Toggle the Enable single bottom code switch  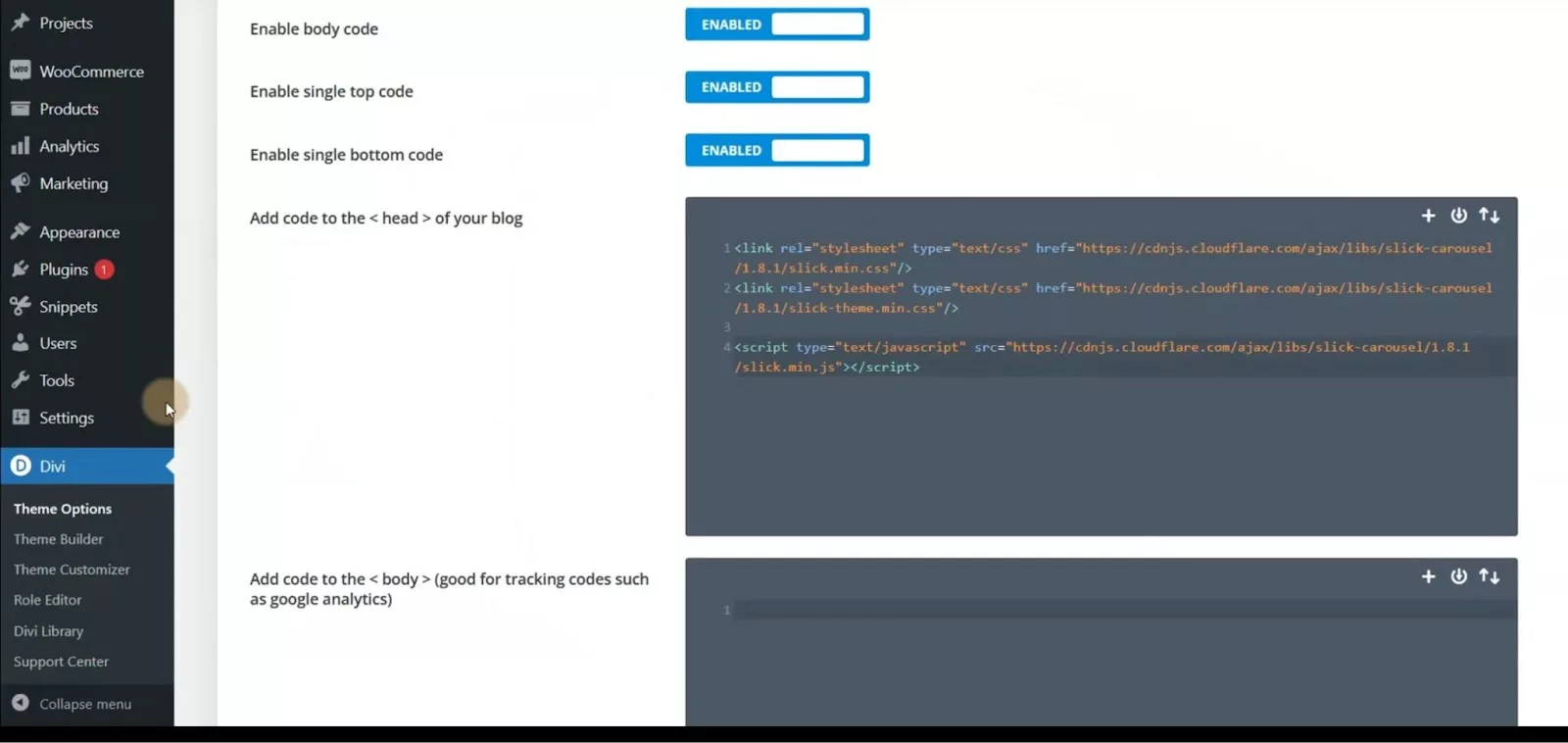click(x=777, y=150)
